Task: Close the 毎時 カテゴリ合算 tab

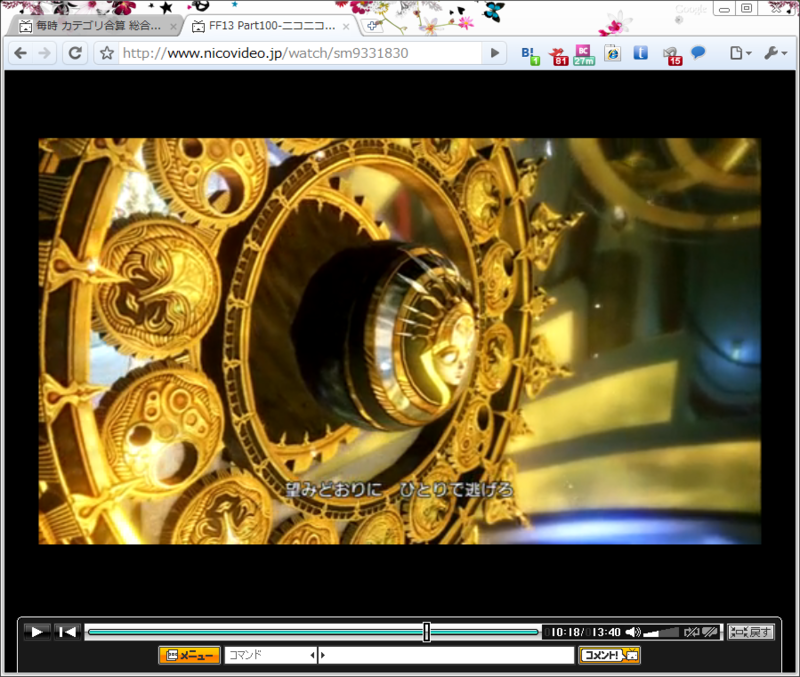Action: [x=173, y=27]
